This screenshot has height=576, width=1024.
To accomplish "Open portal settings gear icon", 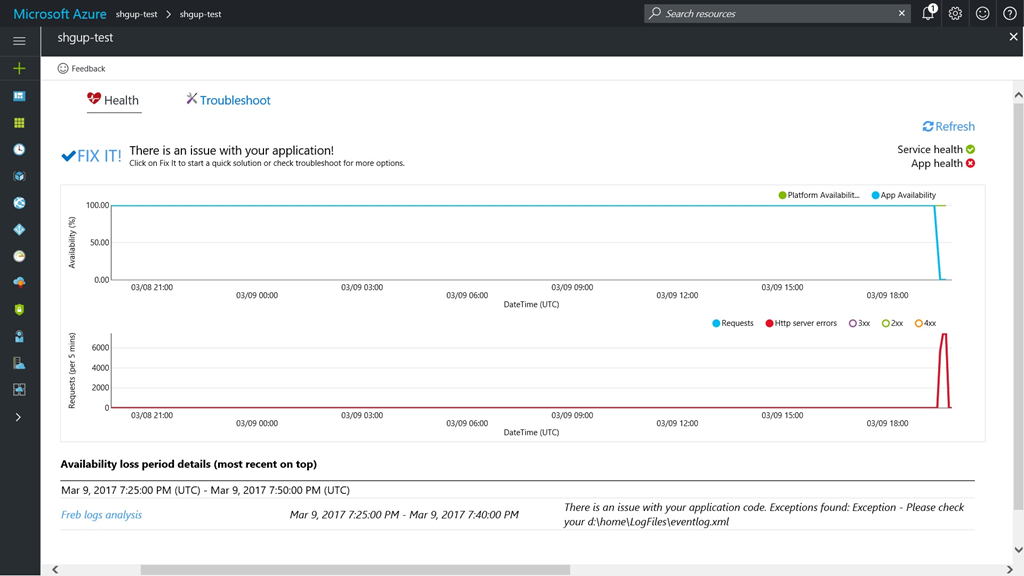I will coord(955,13).
